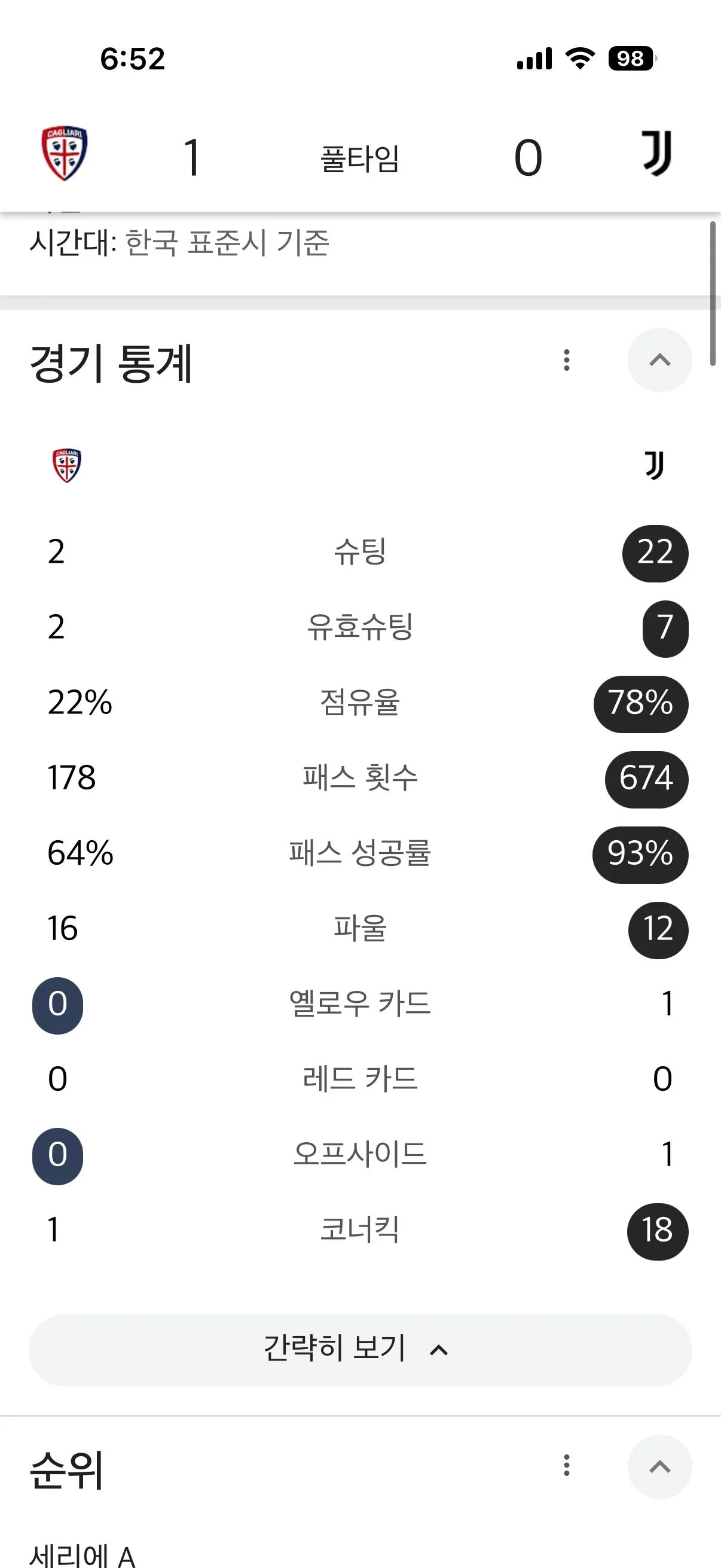Screen dimensions: 721x1568
Task: Tap the 세리에 A league label
Action: 83,1555
